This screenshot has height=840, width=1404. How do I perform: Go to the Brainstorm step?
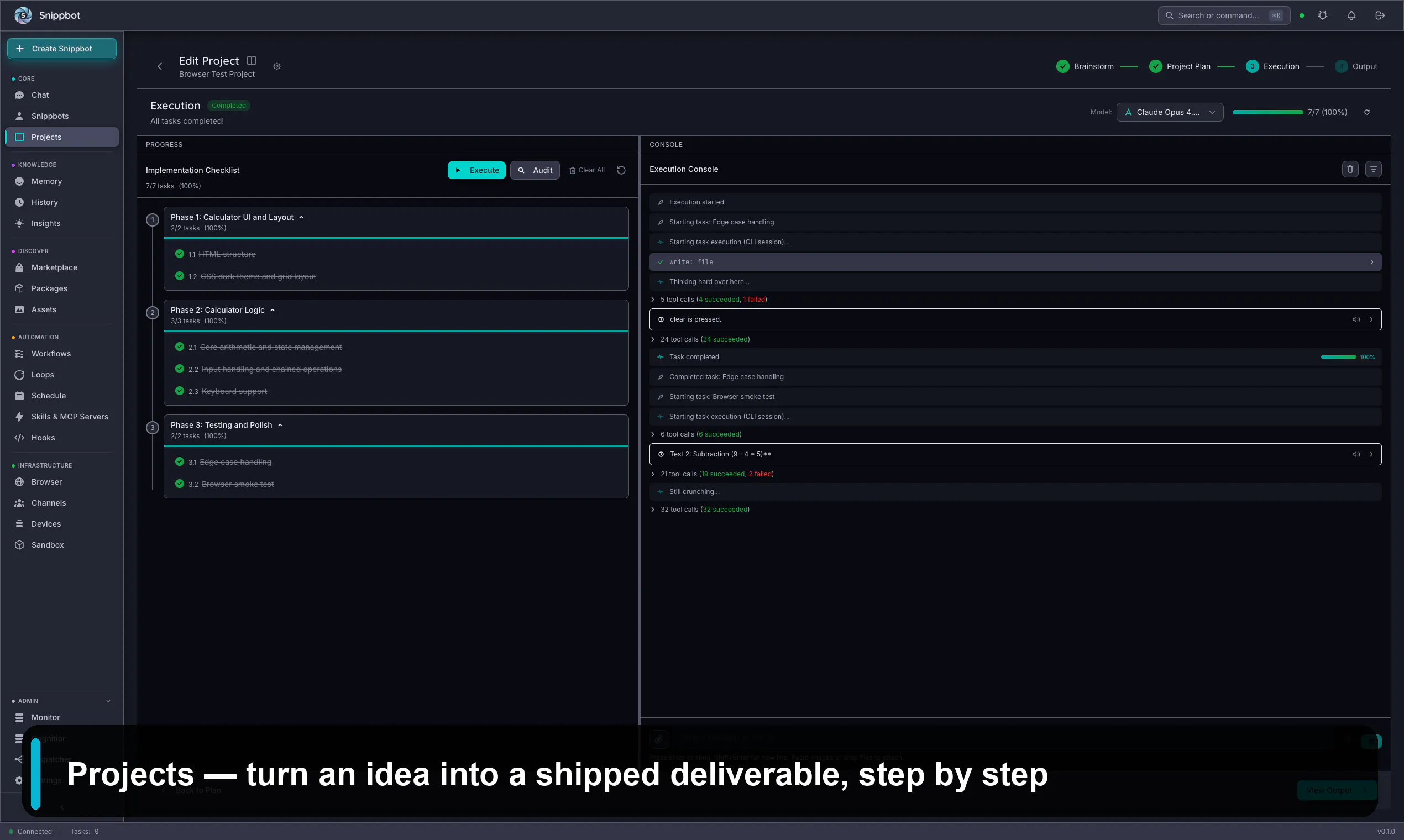click(1085, 66)
